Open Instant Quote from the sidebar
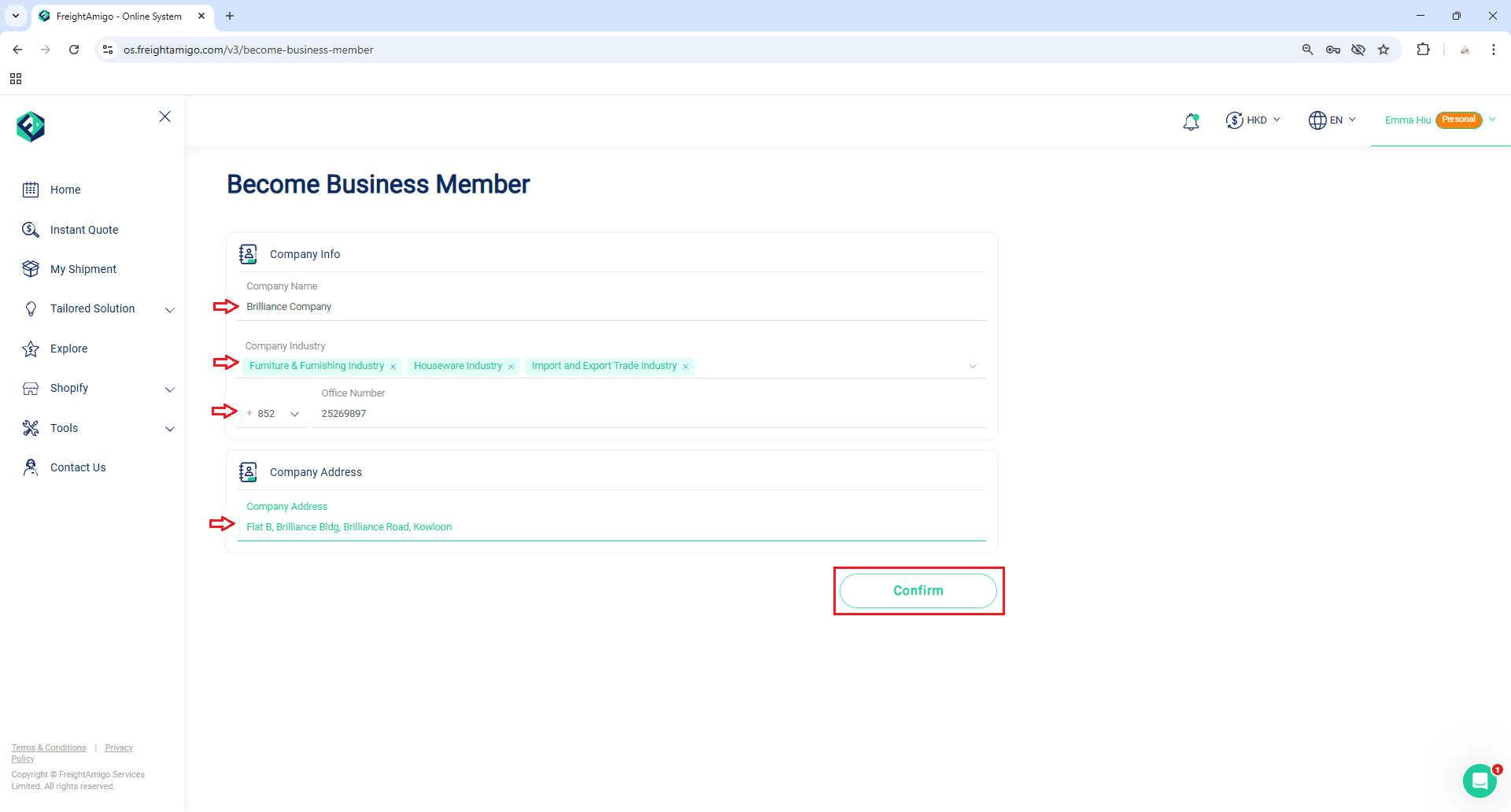The width and height of the screenshot is (1511, 812). (84, 230)
